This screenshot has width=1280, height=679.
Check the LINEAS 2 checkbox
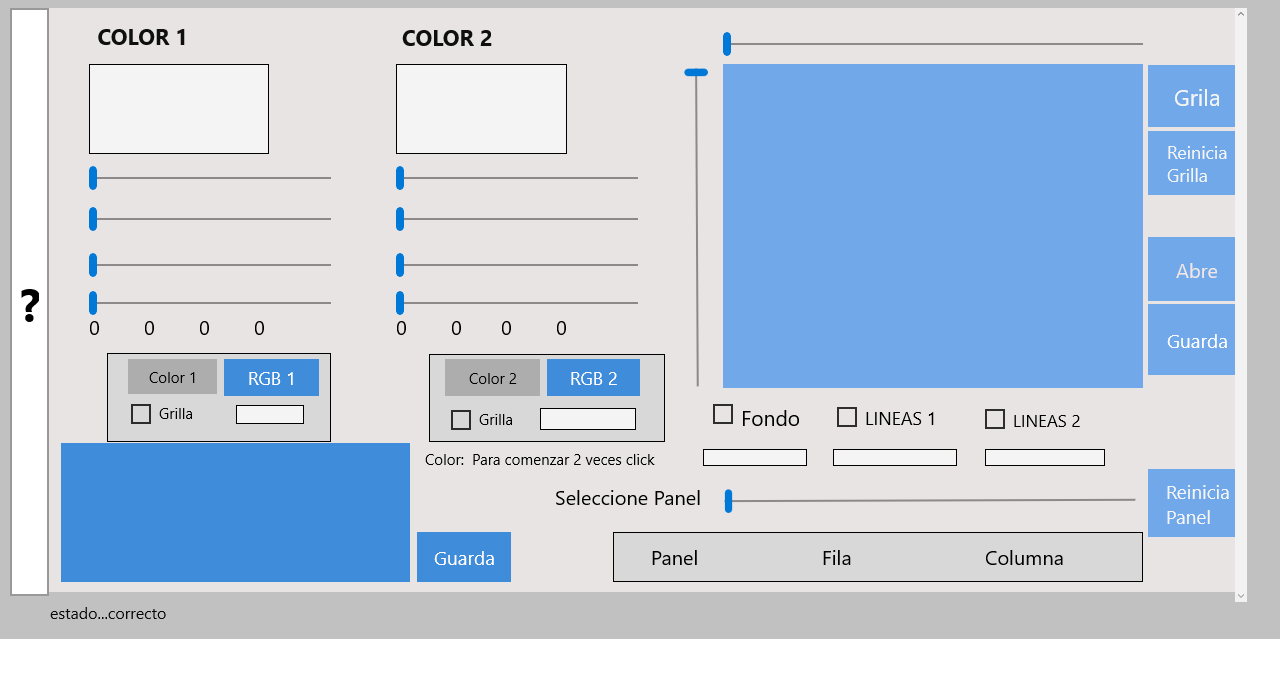pos(995,419)
